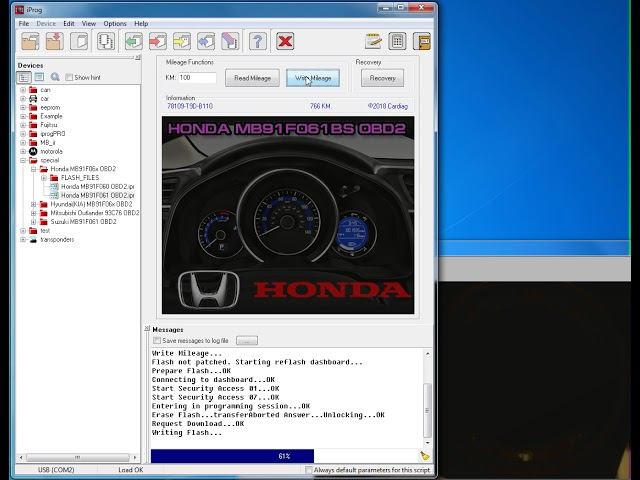The width and height of the screenshot is (640, 480).
Task: Click the pin icon of Messages panel
Action: (147, 329)
